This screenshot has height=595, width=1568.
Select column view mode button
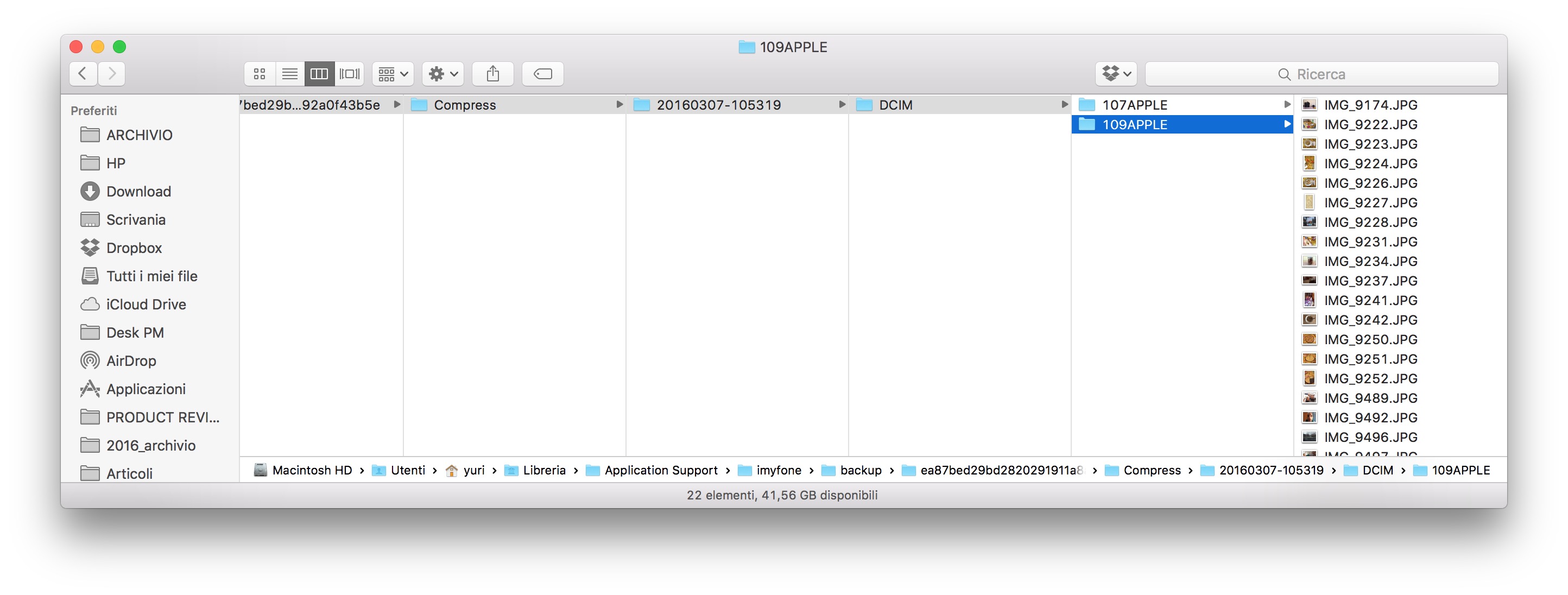pos(319,74)
